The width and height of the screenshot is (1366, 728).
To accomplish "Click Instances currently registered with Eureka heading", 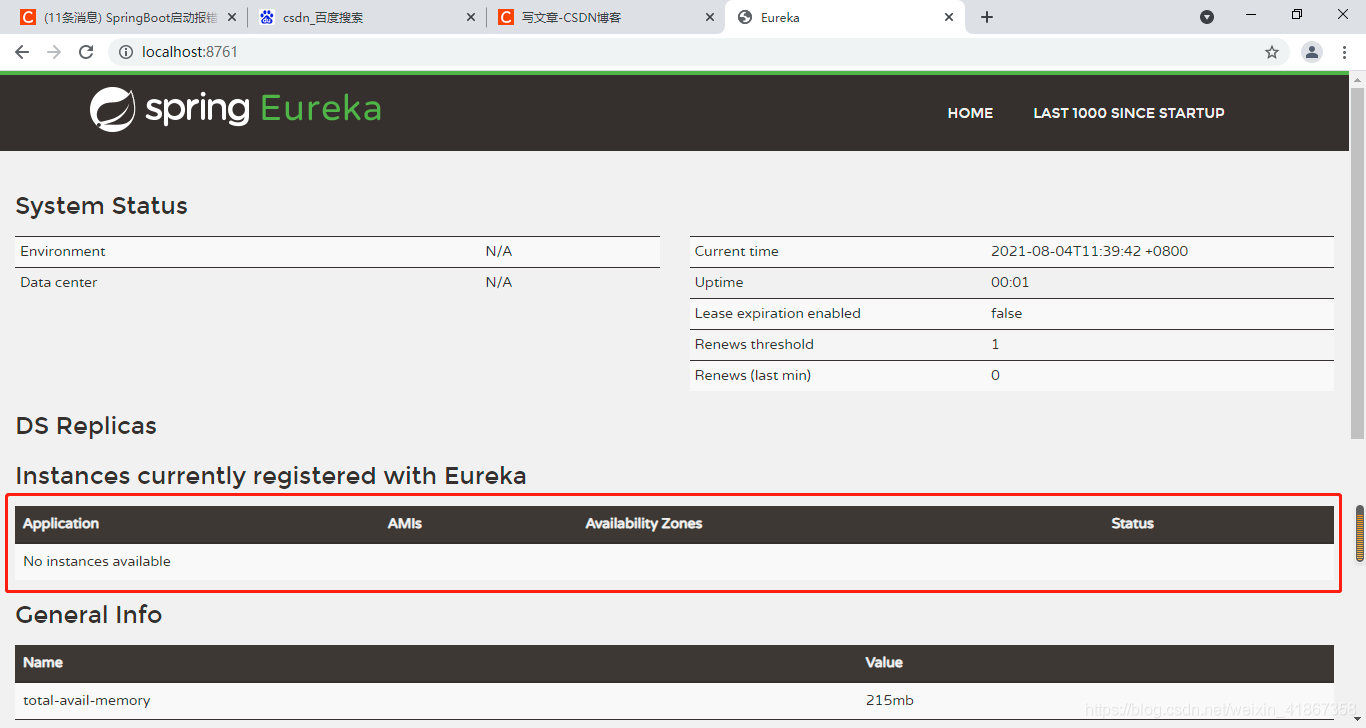I will tap(271, 476).
